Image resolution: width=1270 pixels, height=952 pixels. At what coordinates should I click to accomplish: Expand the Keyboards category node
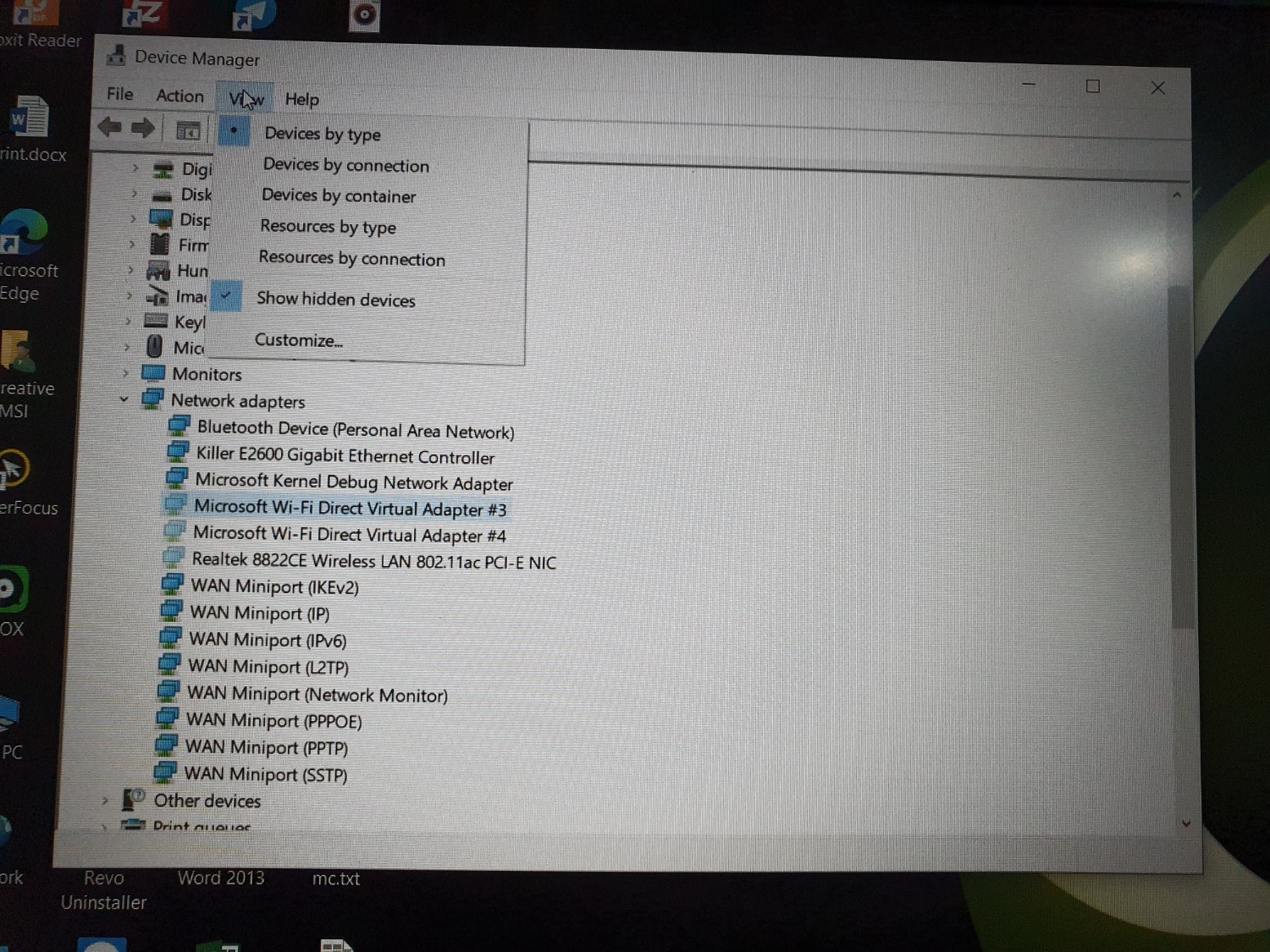pyautogui.click(x=128, y=321)
